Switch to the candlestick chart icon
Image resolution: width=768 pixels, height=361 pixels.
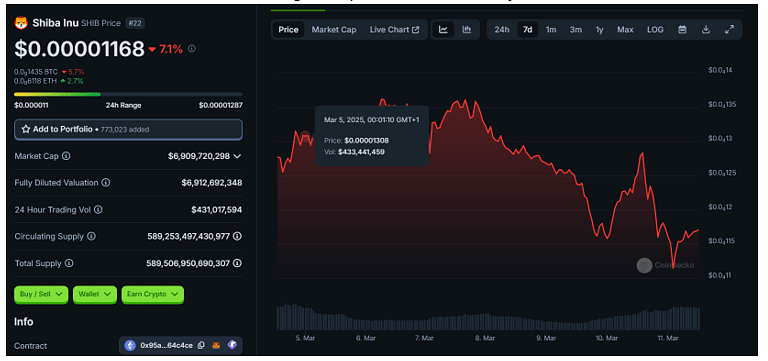coord(467,29)
